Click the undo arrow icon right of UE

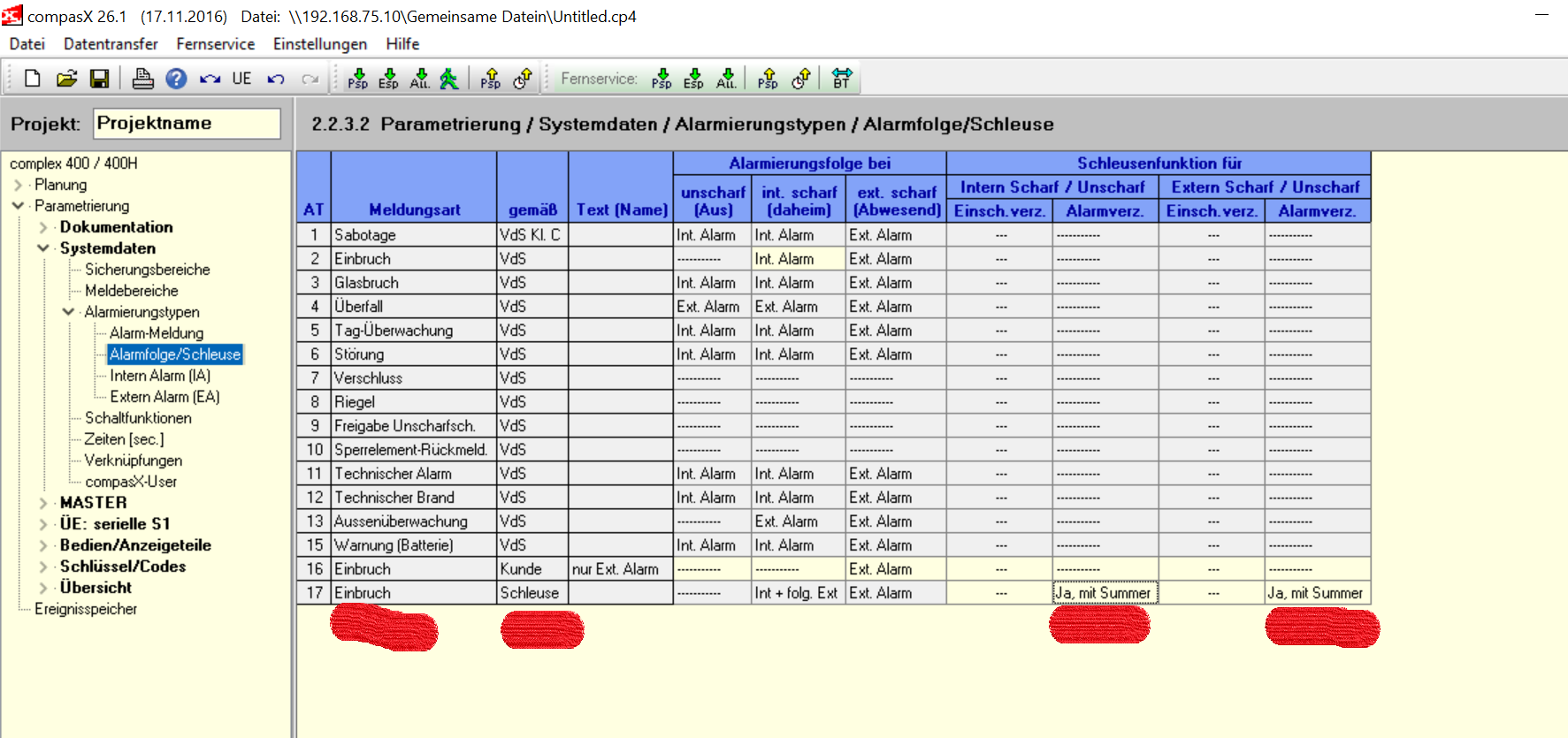pyautogui.click(x=276, y=79)
